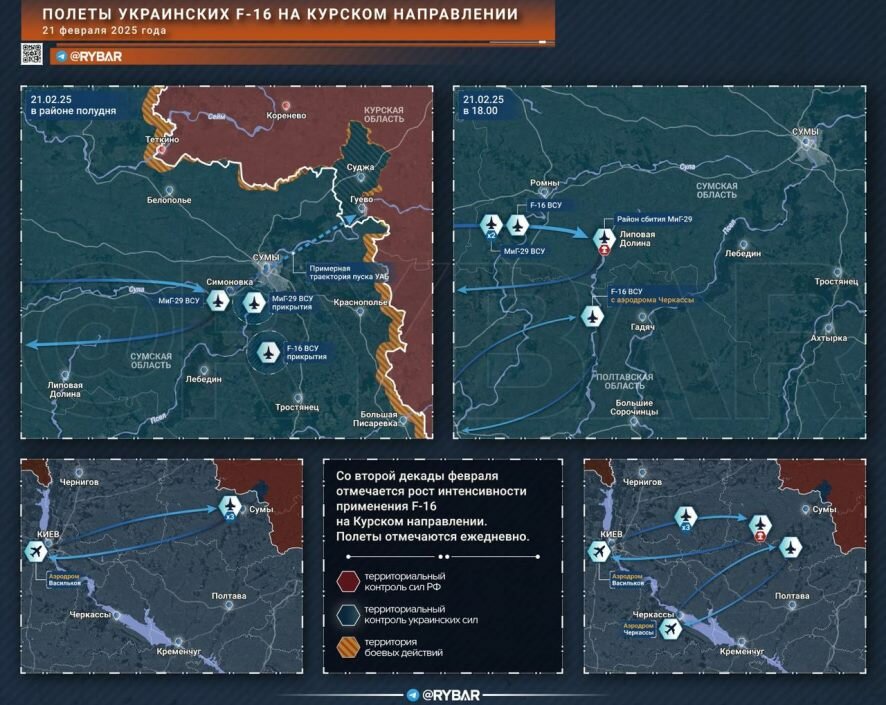Click the Васильков airfield plane icon in the left overview map
886x705 pixels.
pyautogui.click(x=37, y=551)
